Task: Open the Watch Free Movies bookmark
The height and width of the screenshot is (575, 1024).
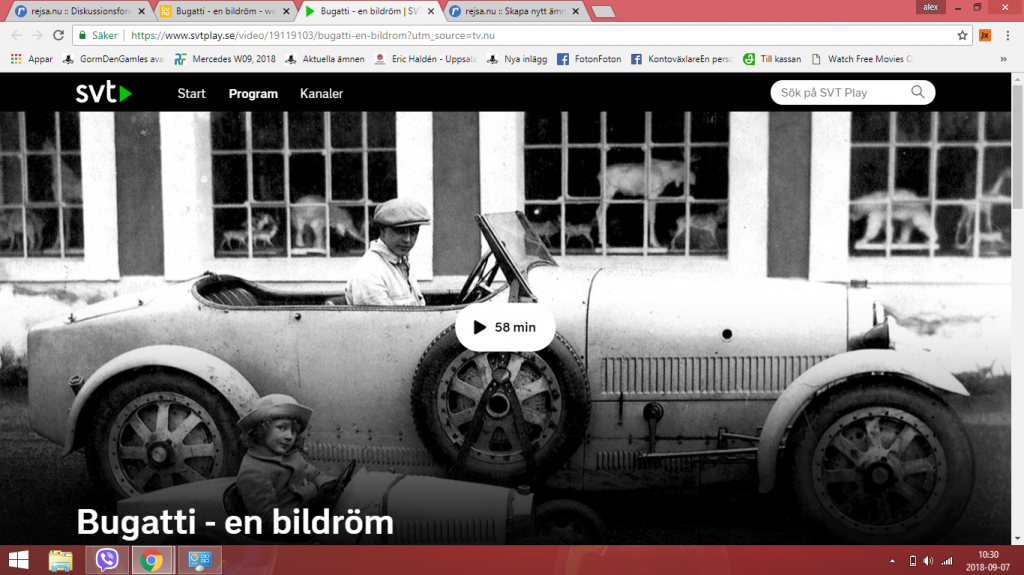Action: [861, 59]
